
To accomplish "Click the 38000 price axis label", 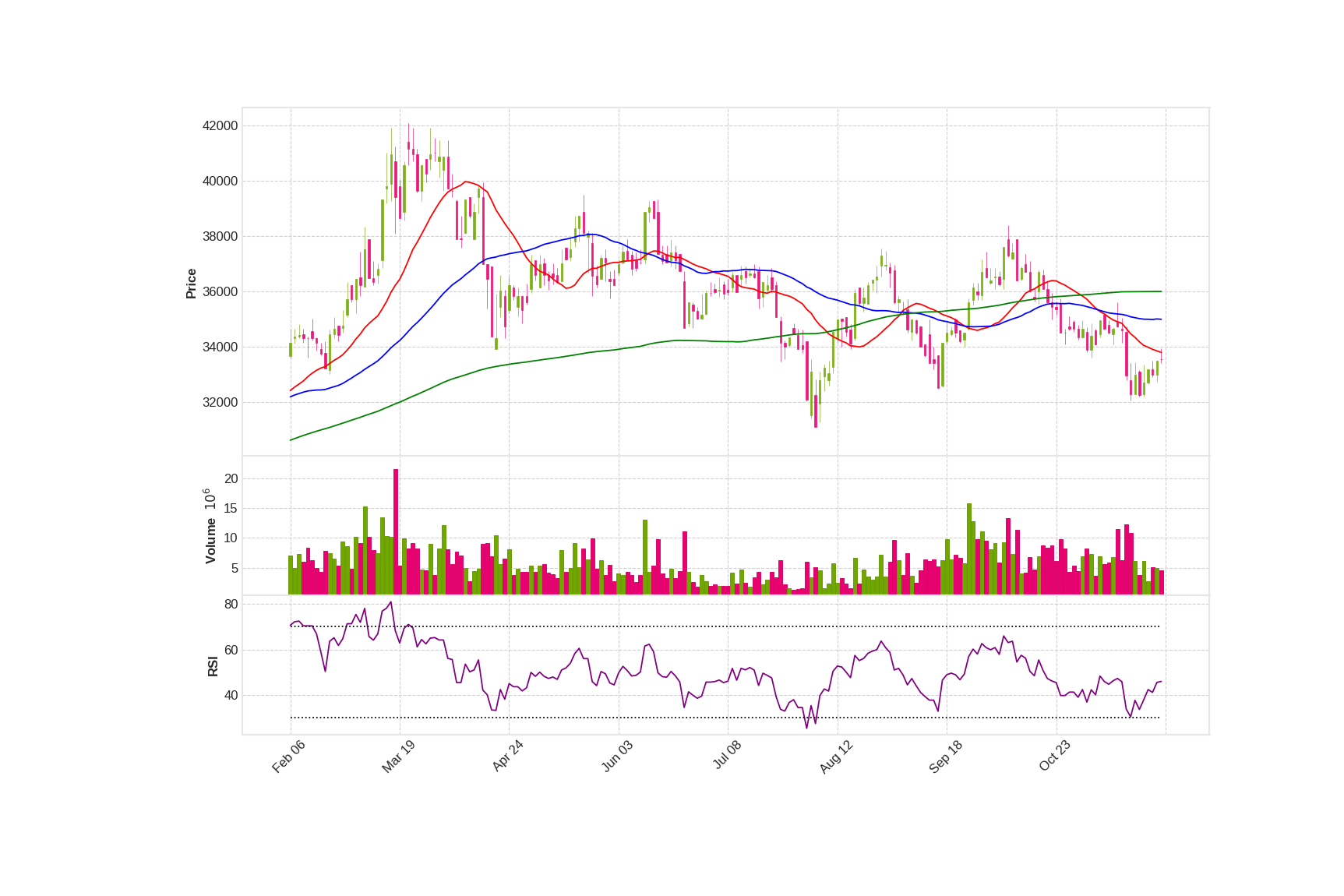I will coord(220,237).
